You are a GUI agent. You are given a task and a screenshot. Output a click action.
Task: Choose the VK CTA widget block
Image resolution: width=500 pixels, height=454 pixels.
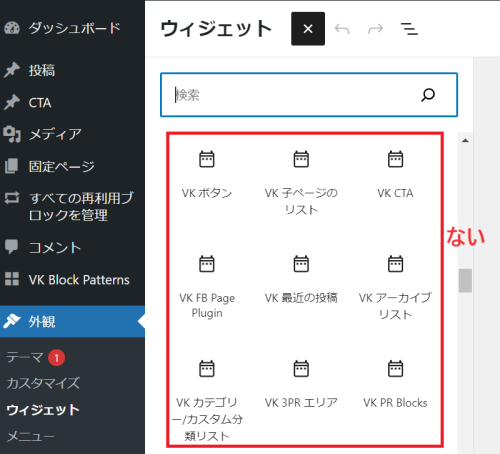395,176
